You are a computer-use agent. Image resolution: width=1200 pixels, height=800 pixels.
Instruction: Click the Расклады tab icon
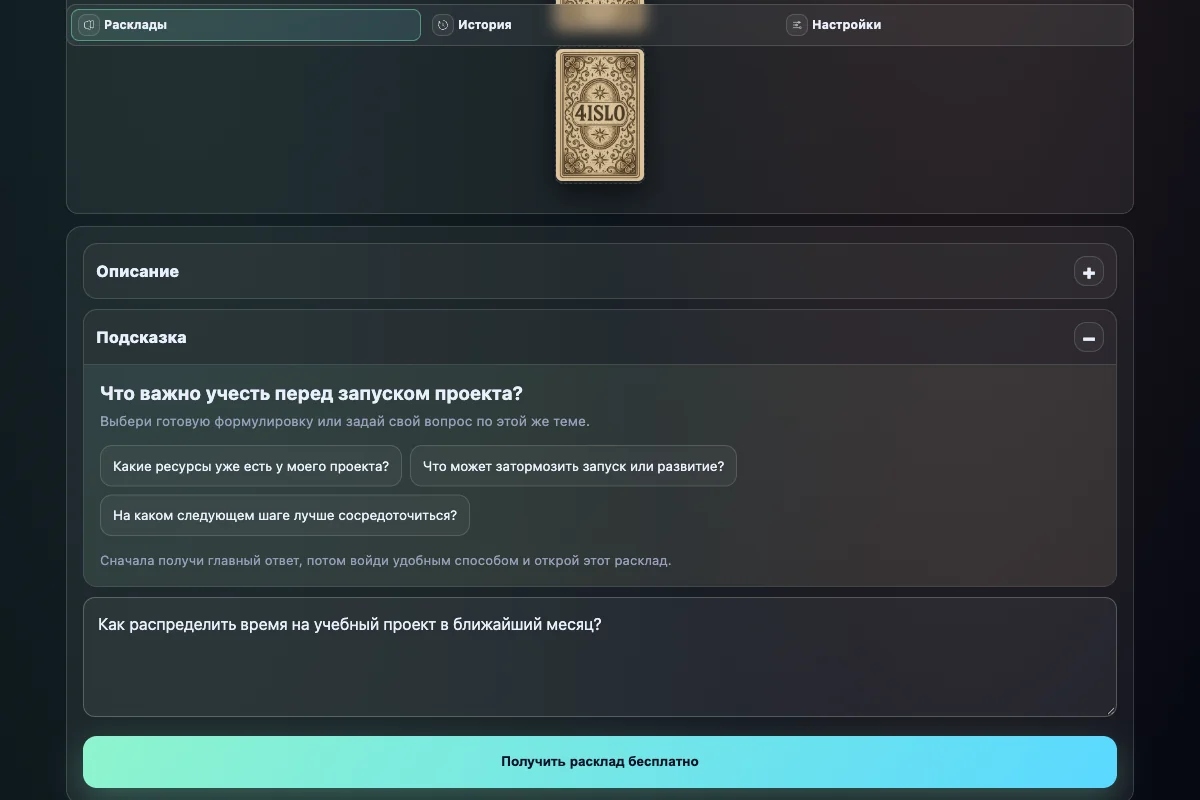tap(88, 25)
